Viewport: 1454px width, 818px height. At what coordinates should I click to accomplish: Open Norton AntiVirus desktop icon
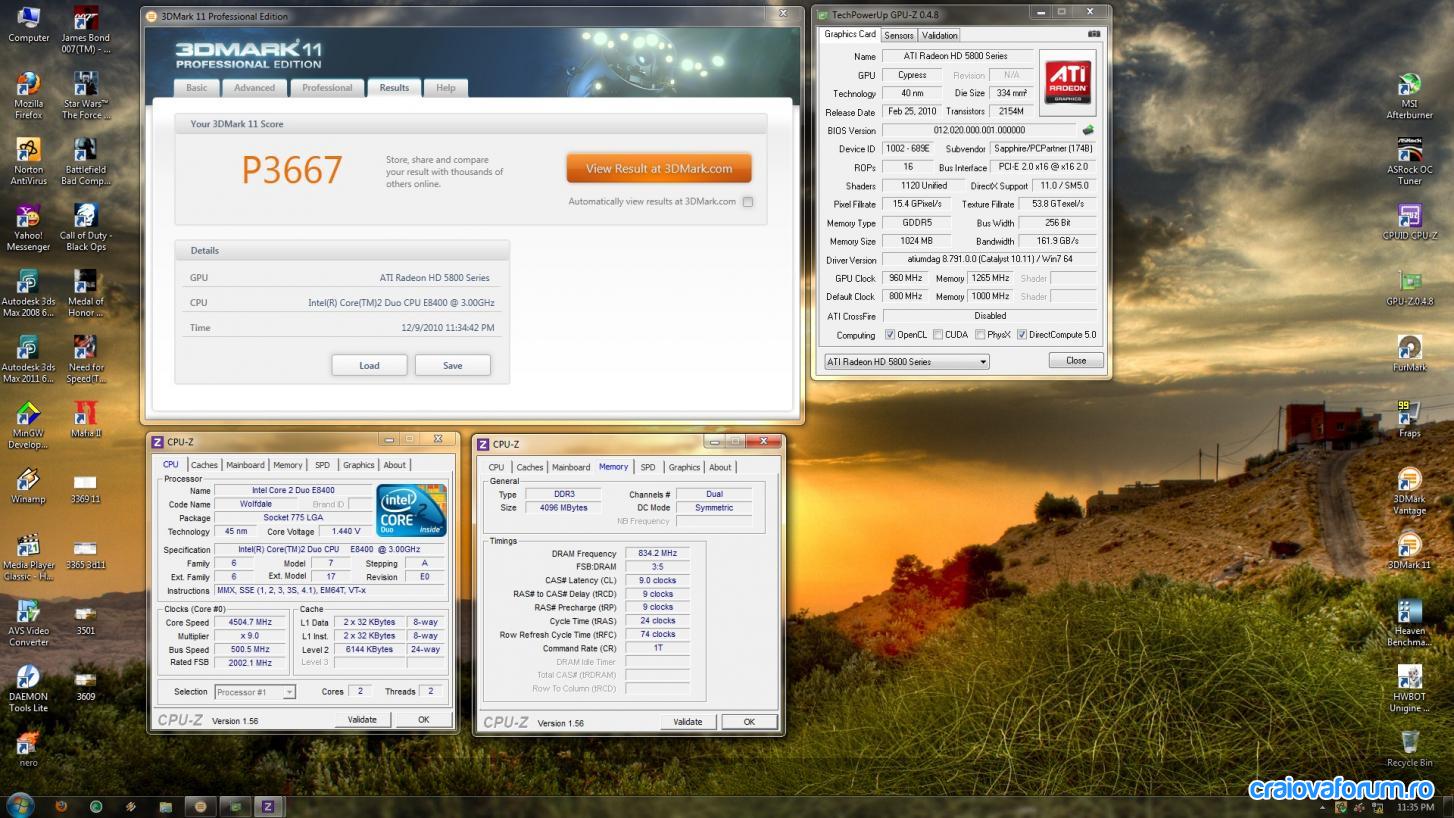[29, 162]
